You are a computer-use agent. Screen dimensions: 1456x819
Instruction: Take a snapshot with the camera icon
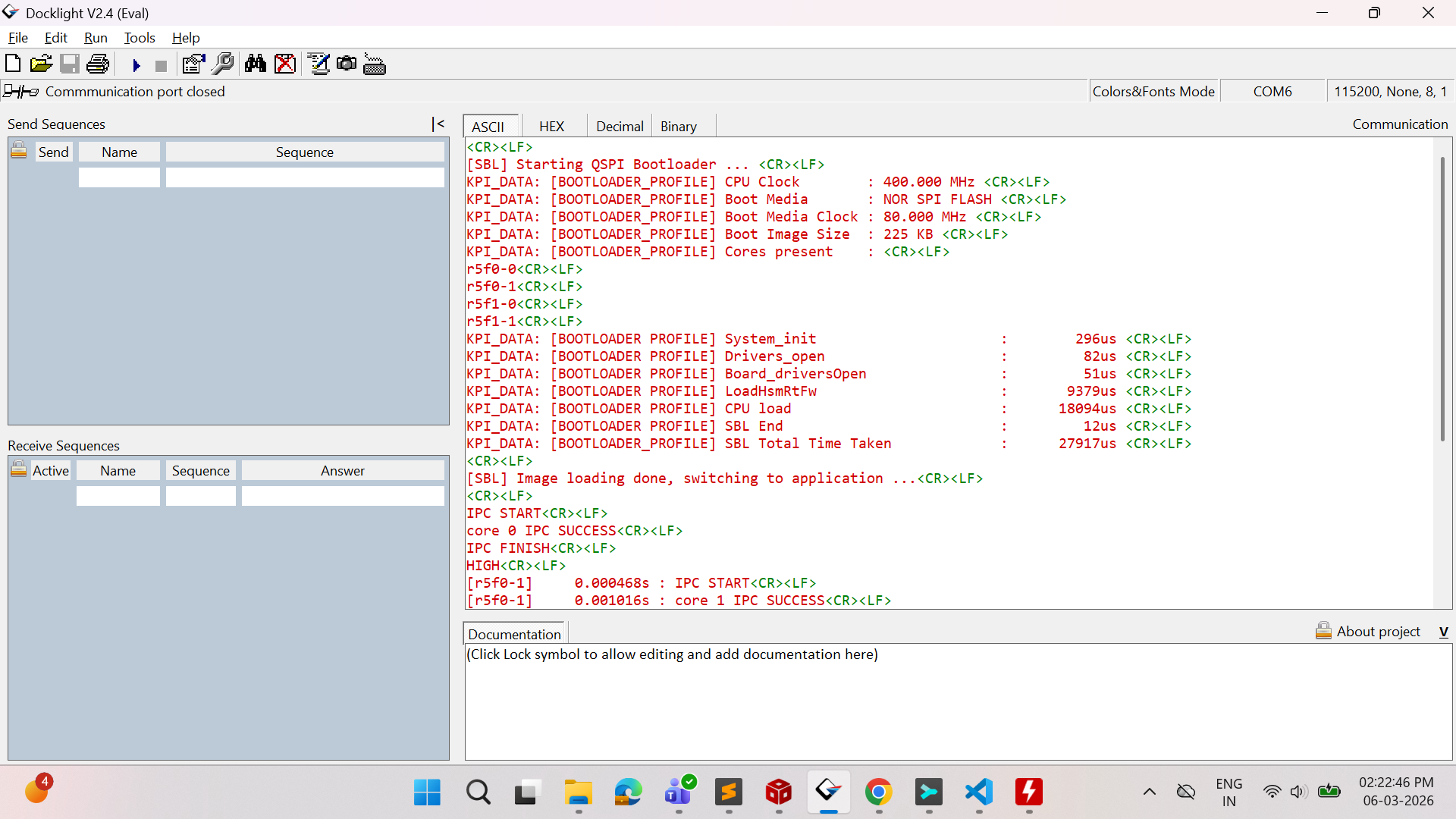[347, 64]
